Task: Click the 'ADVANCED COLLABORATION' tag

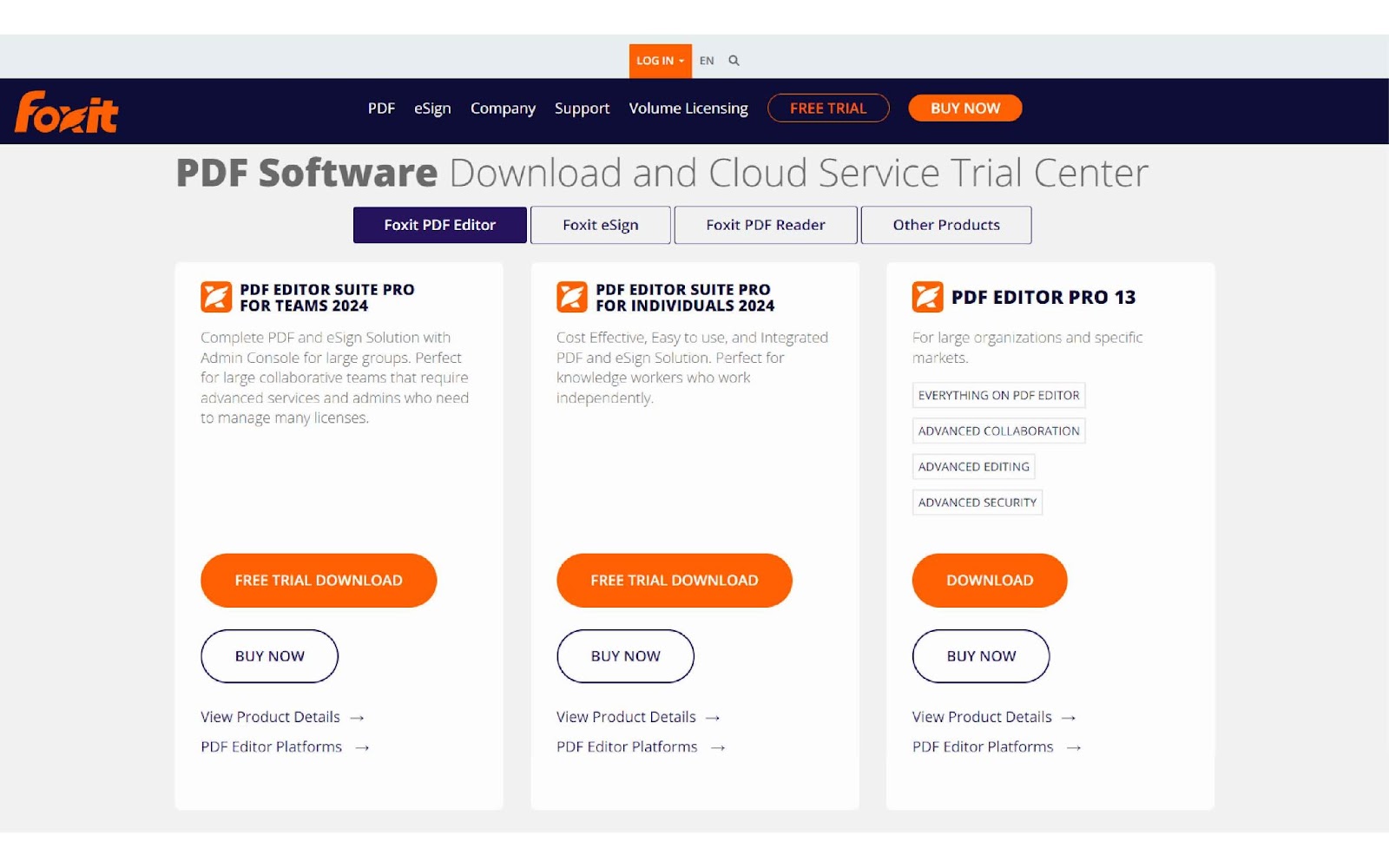Action: (x=999, y=431)
